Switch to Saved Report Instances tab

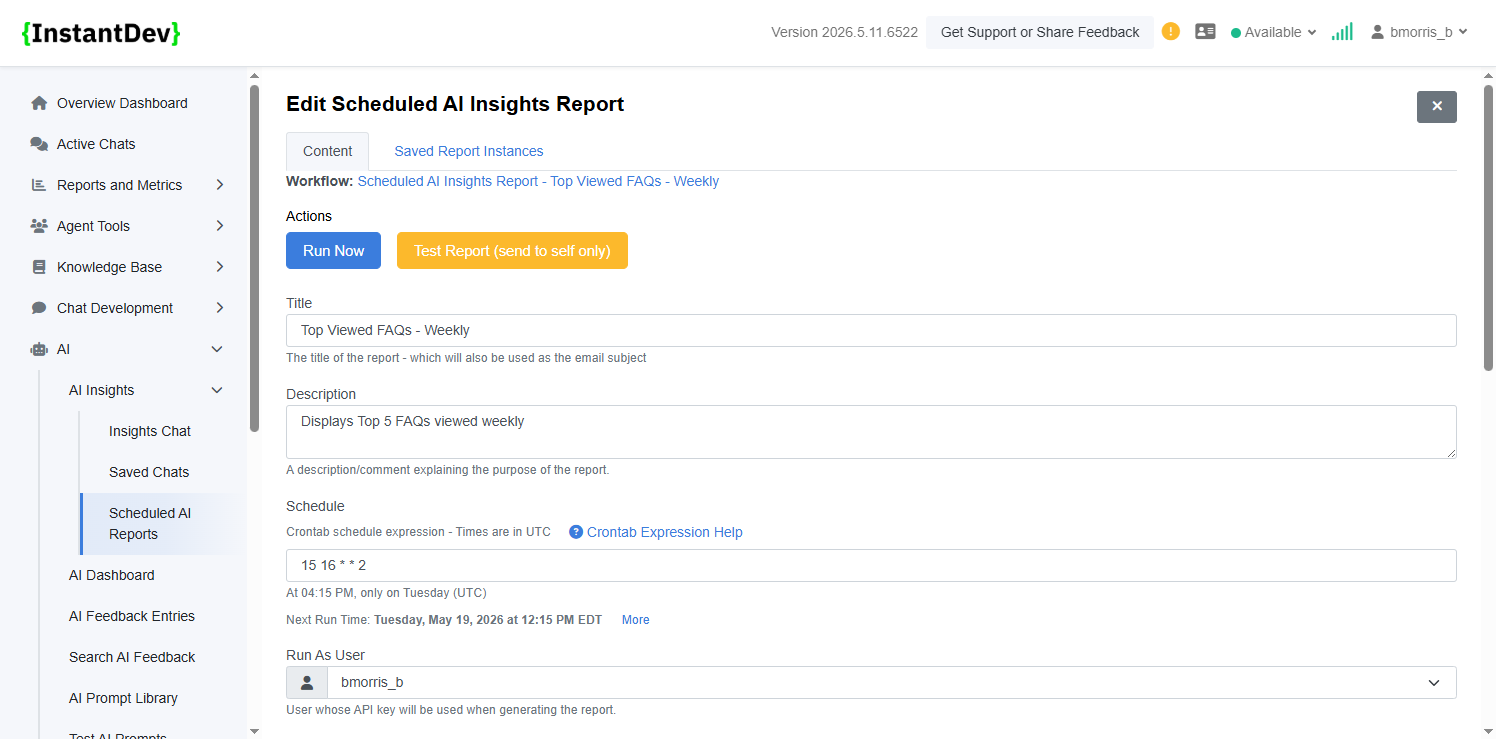point(469,151)
